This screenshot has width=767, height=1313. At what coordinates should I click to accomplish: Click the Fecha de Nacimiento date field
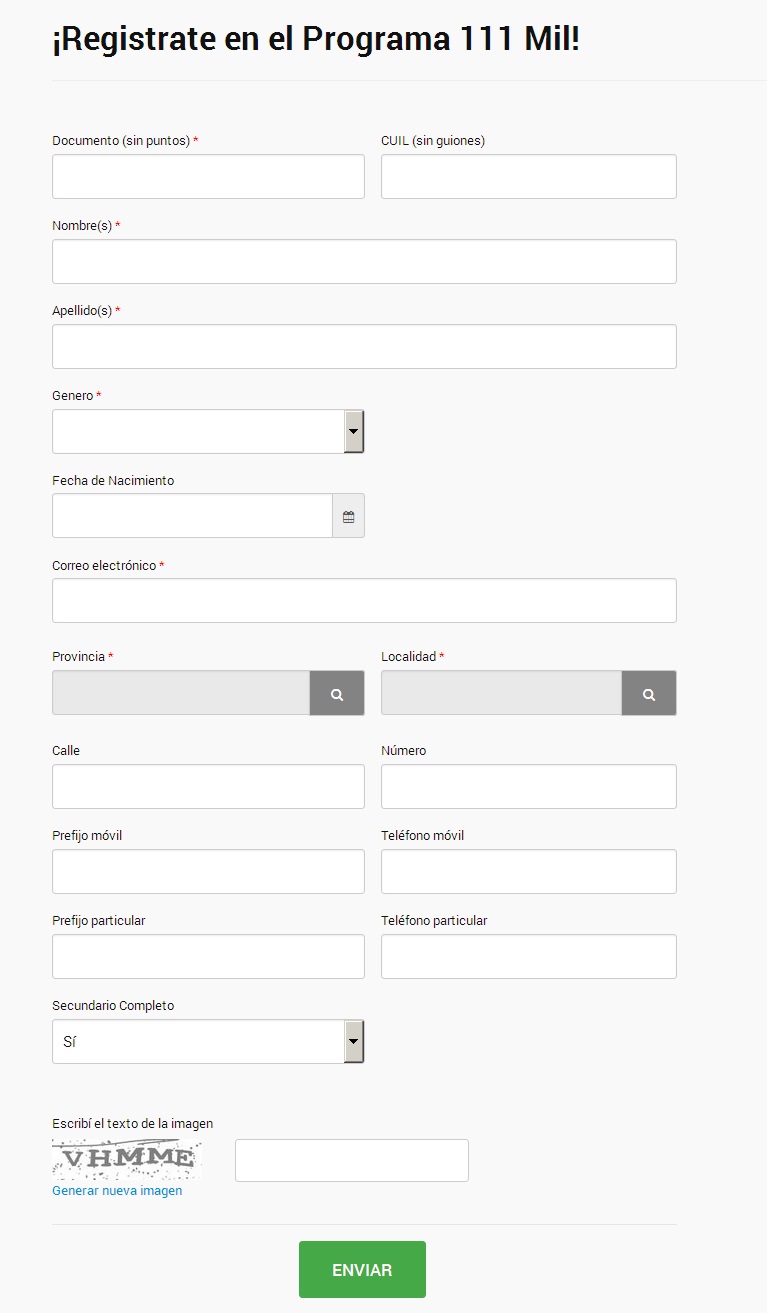[192, 516]
